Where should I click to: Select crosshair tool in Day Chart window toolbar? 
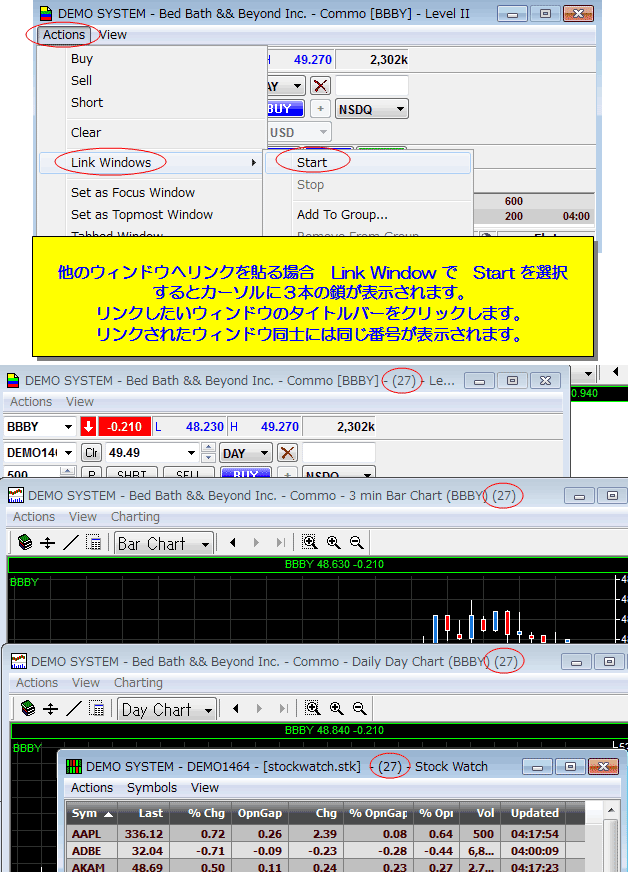(x=51, y=709)
